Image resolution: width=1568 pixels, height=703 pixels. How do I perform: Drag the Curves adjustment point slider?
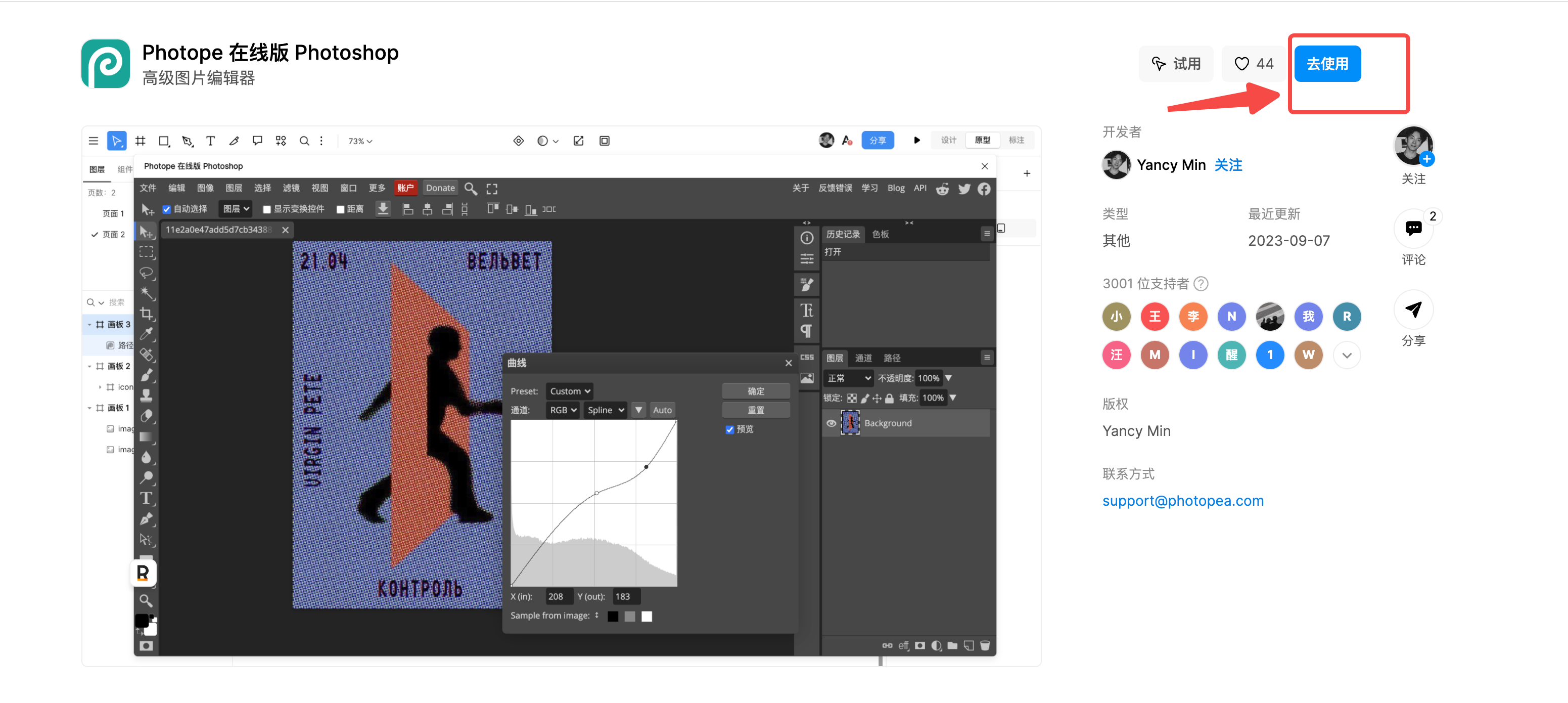coord(646,467)
